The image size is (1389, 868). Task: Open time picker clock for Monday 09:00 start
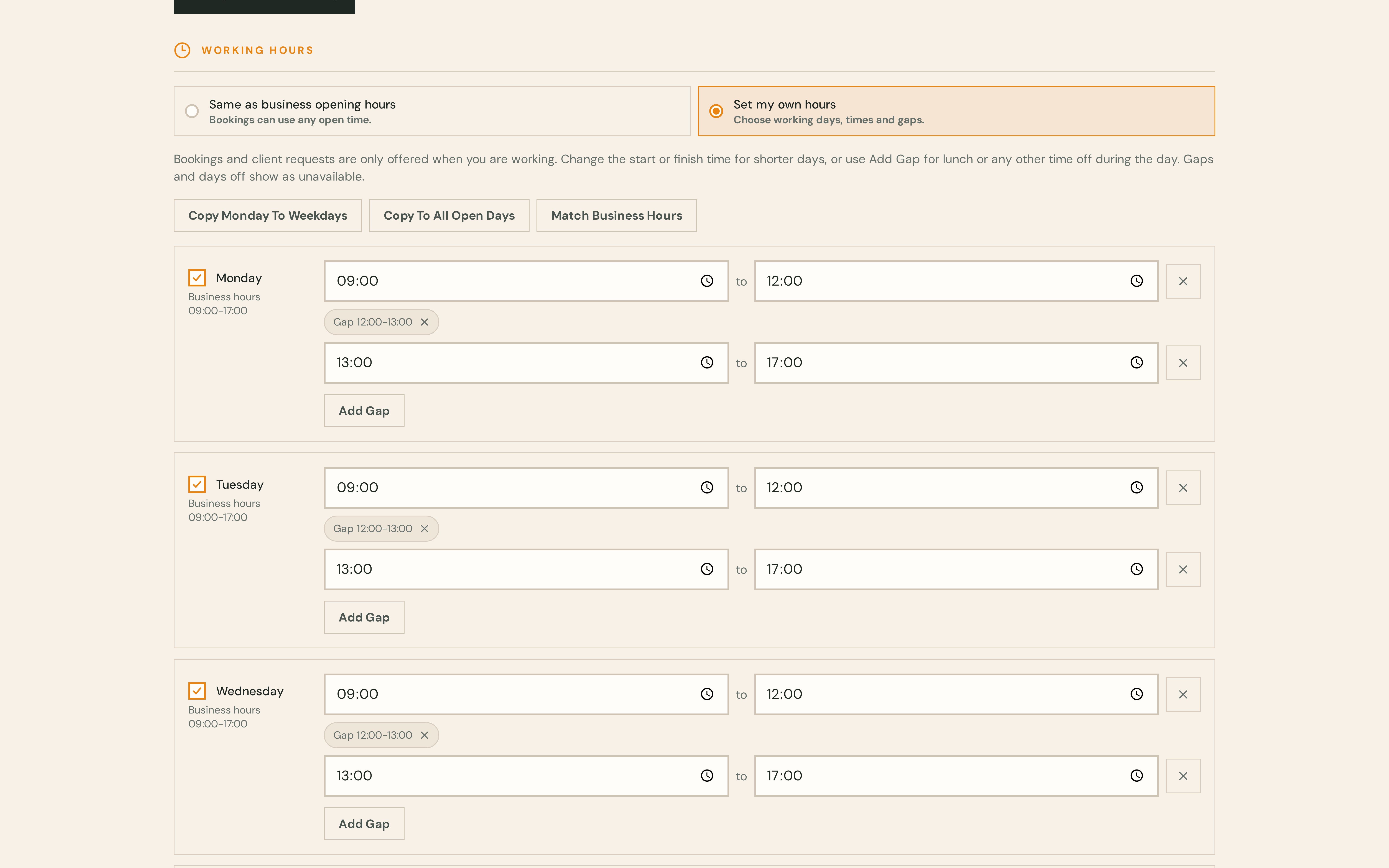click(707, 281)
